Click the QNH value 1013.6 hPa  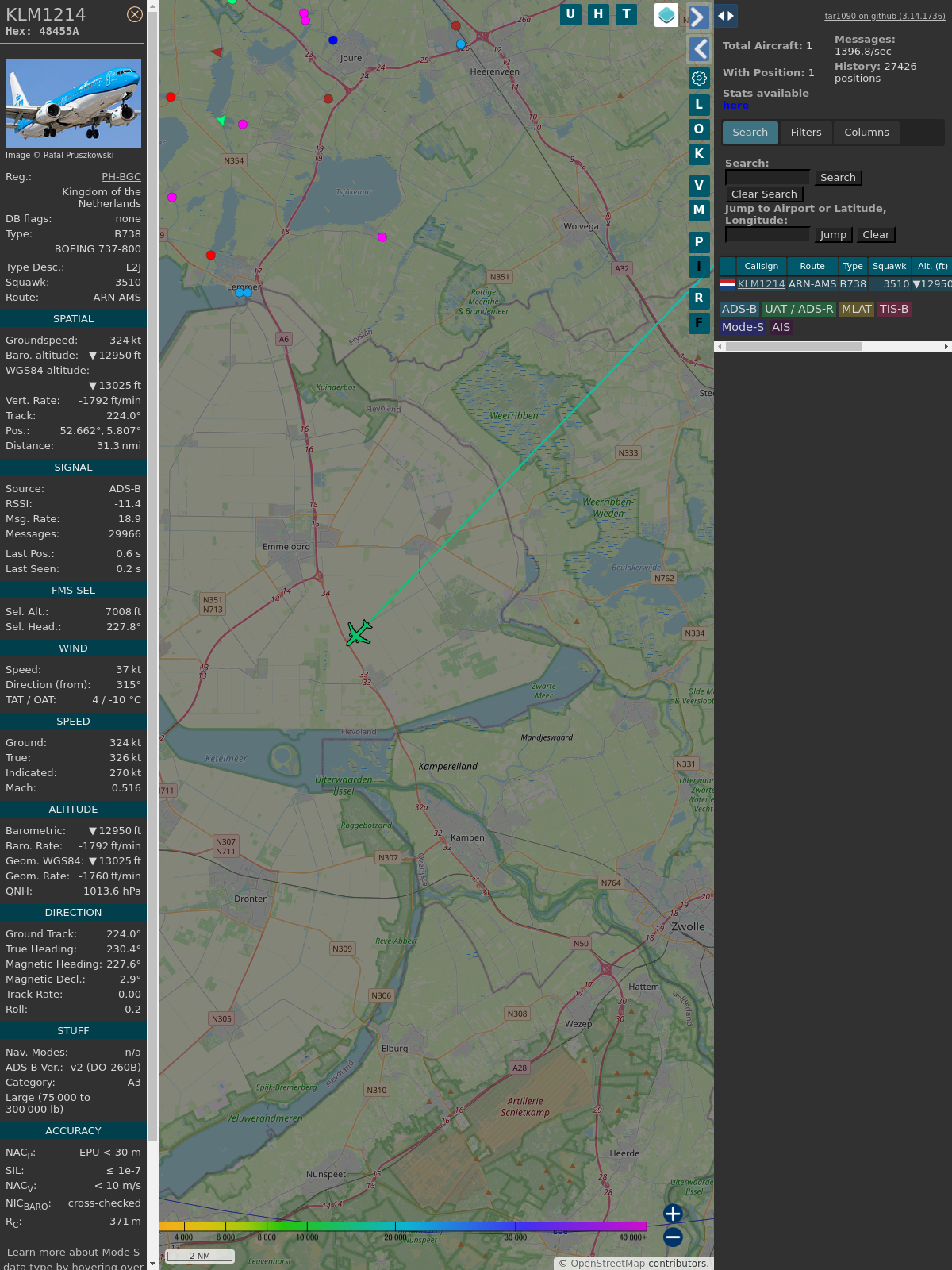click(x=112, y=891)
